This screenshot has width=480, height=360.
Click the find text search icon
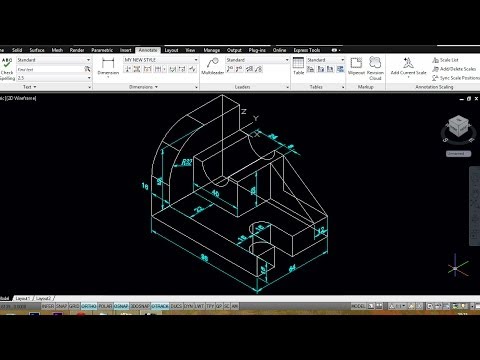pyautogui.click(x=87, y=69)
